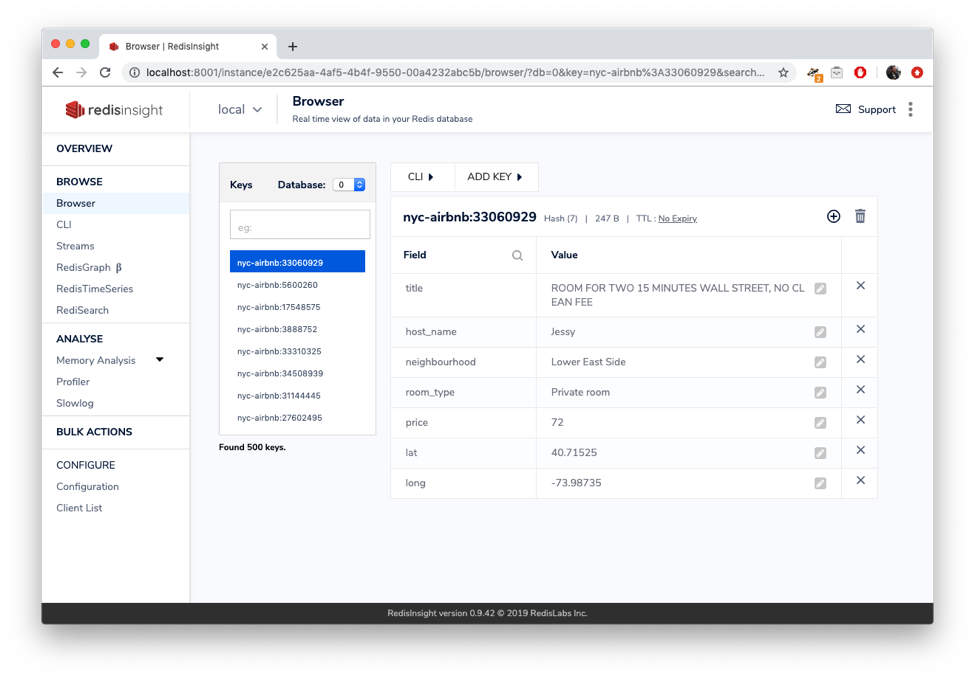This screenshot has height=677, width=974.
Task: Edit the host_name value with the pencil icon
Action: click(821, 331)
